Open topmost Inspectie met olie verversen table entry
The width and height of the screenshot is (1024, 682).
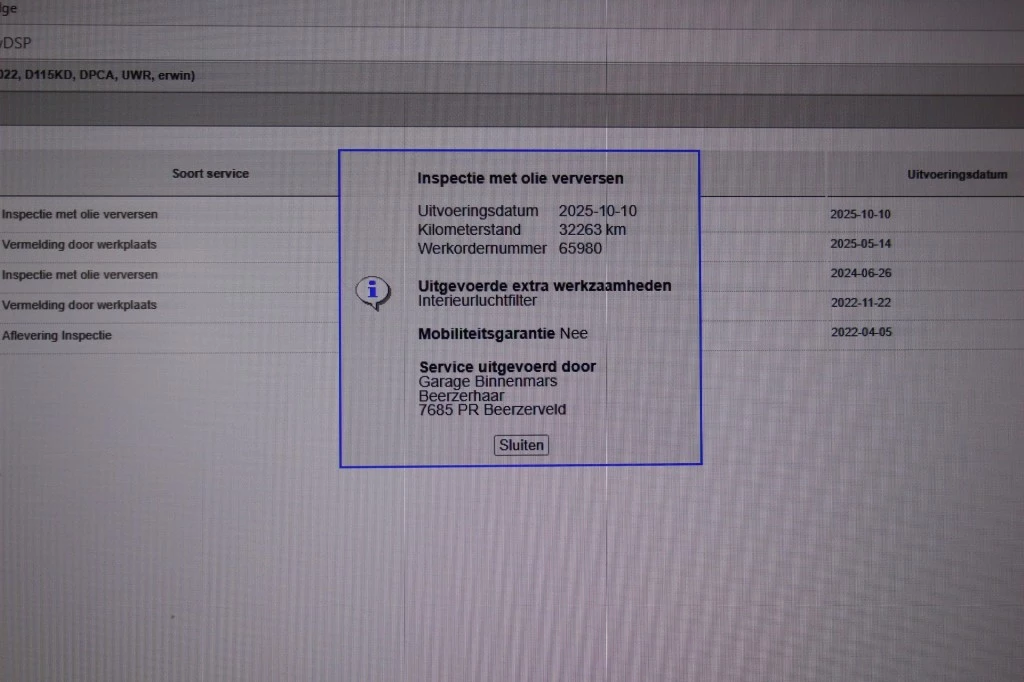[80, 214]
